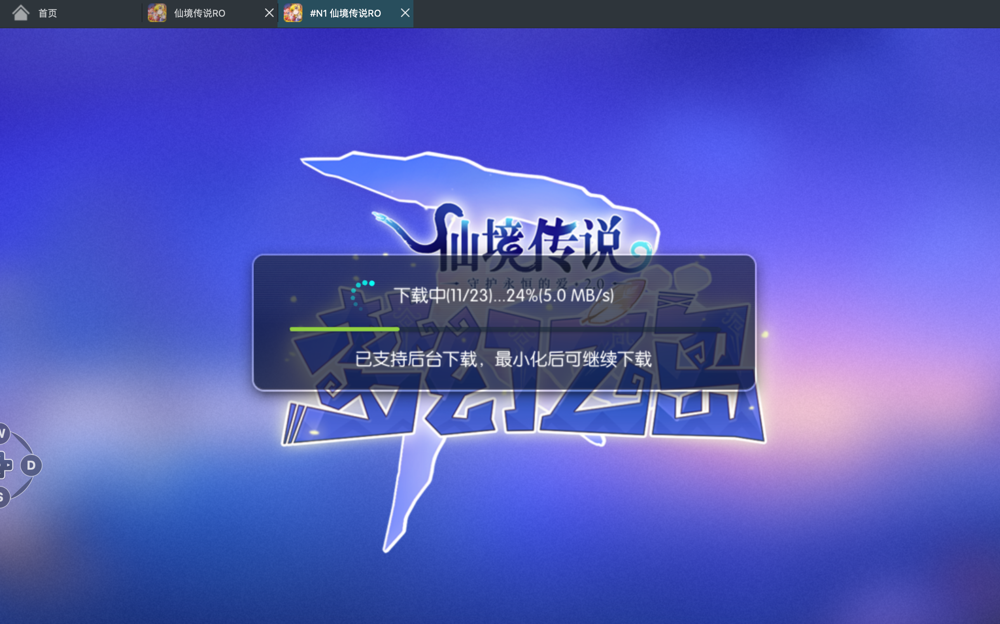Click the 已支持后台下载 hint text
The height and width of the screenshot is (624, 1000).
pyautogui.click(x=503, y=359)
